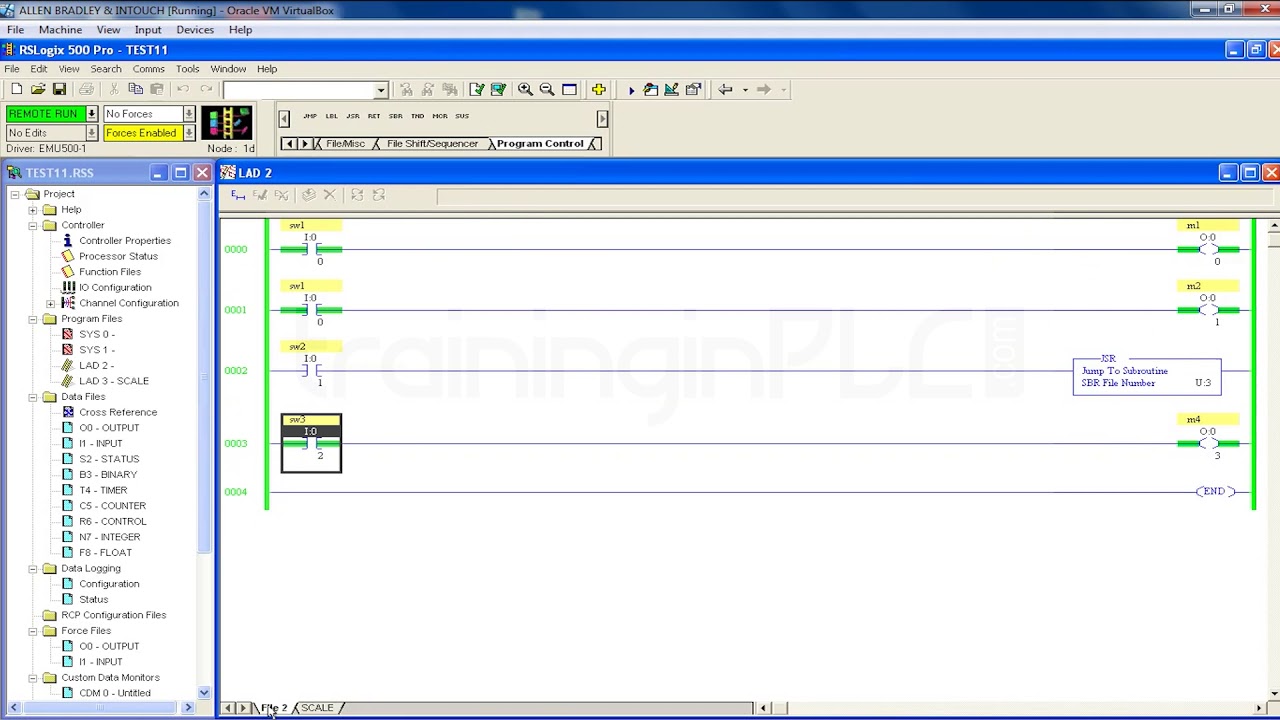
Task: Open the RSLogix Search menu
Action: click(105, 69)
